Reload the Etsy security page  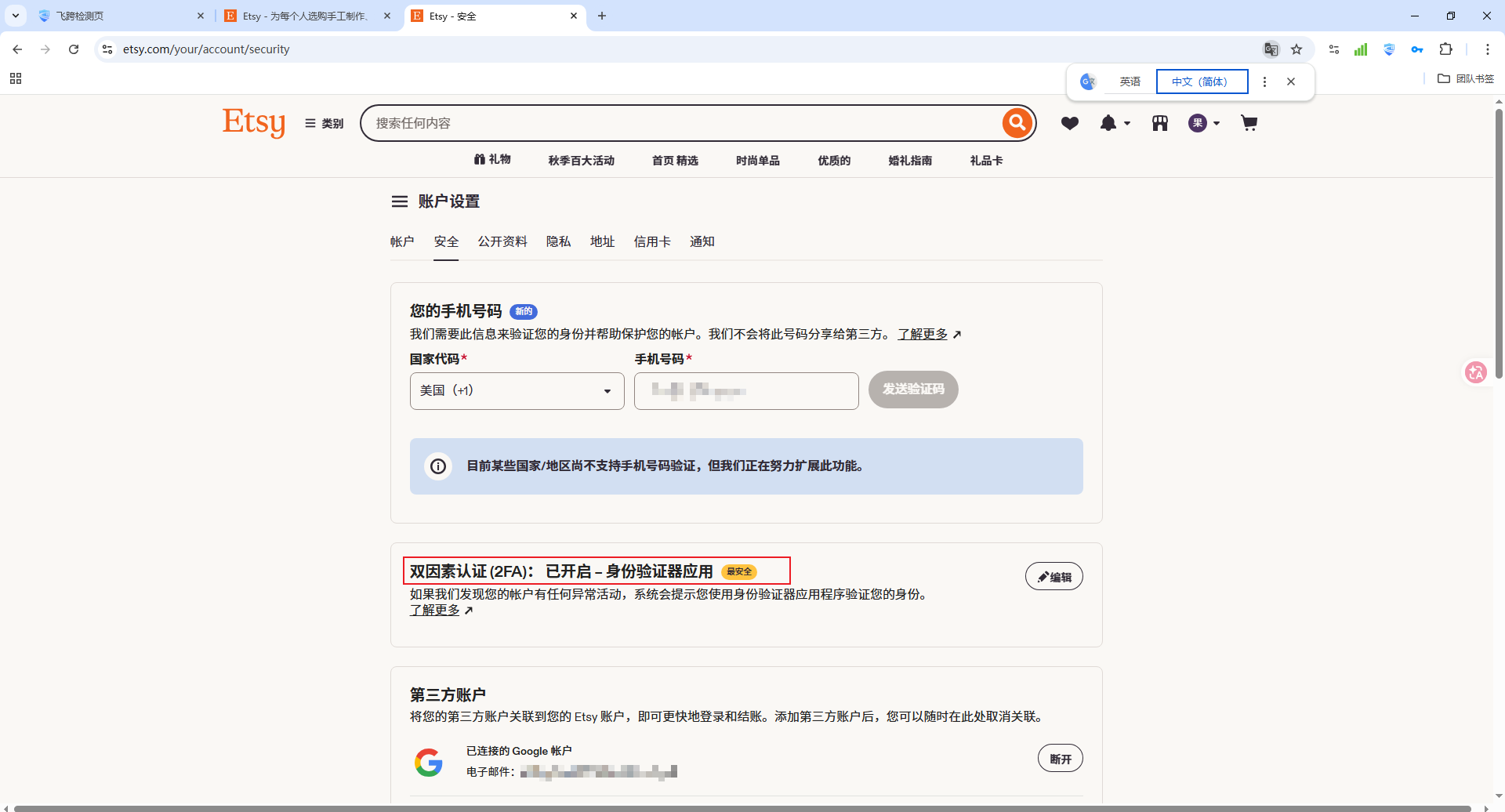pyautogui.click(x=74, y=49)
